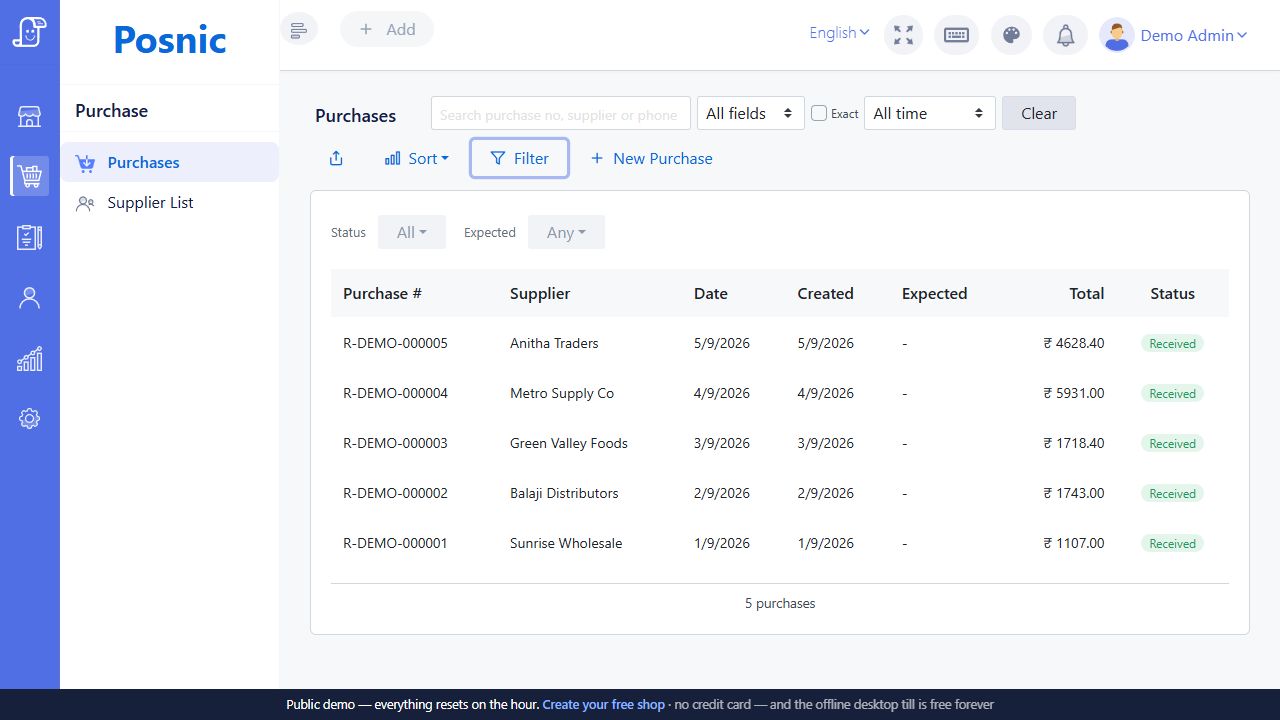The height and width of the screenshot is (720, 1280).
Task: Click supplier Sunrise Wholesale
Action: point(566,543)
